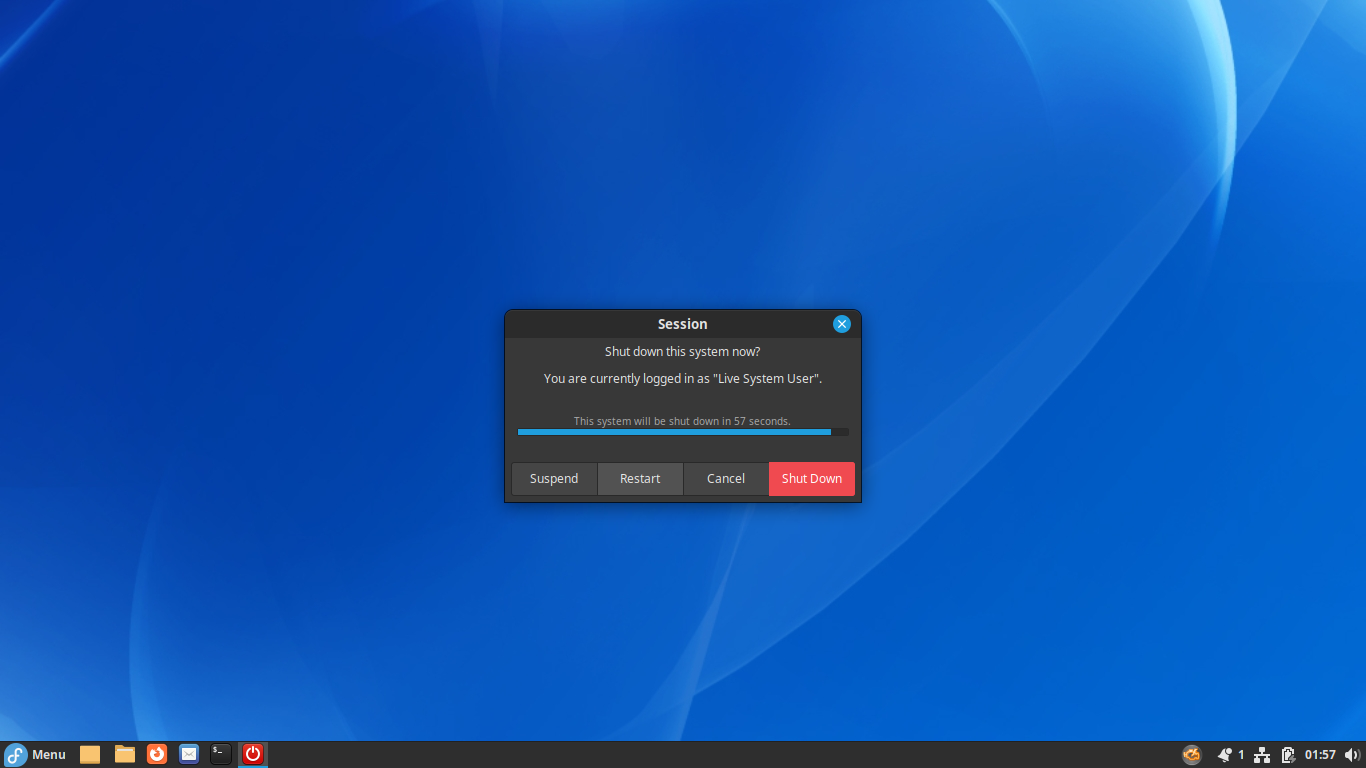Open the application Menu
The height and width of the screenshot is (768, 1366).
click(36, 754)
